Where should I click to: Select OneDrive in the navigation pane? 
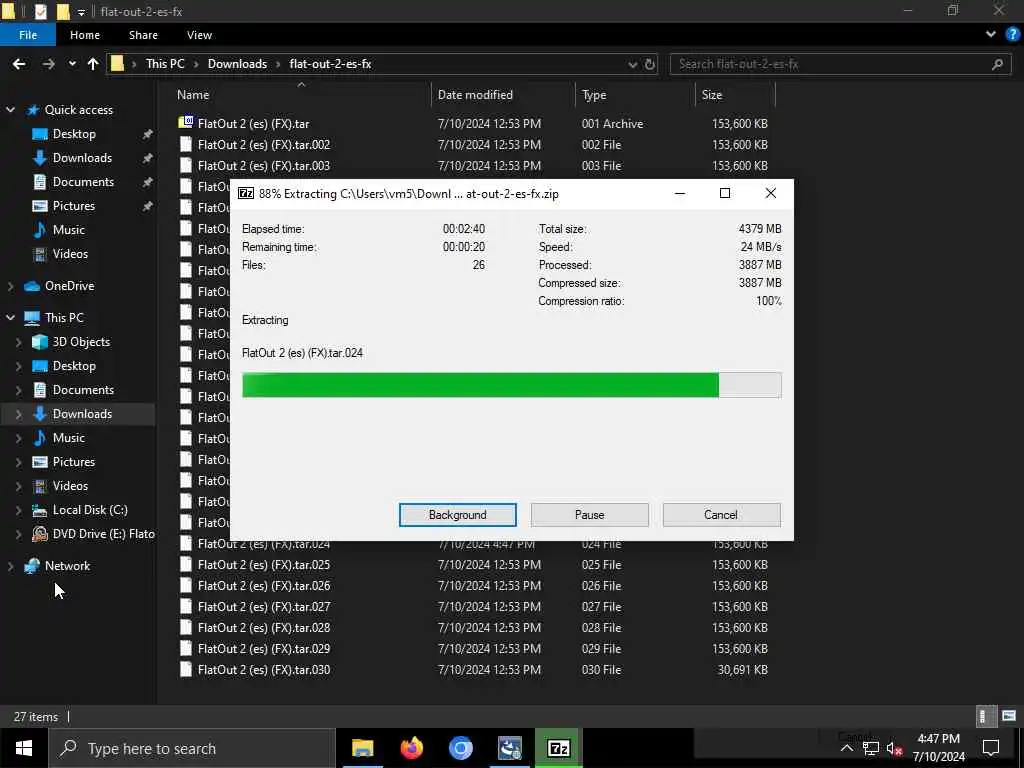click(69, 286)
